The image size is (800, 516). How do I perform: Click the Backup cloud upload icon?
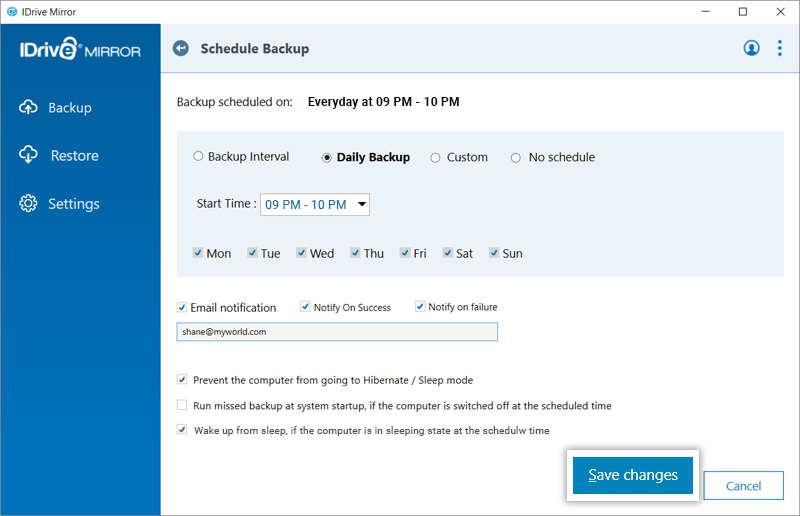click(29, 108)
